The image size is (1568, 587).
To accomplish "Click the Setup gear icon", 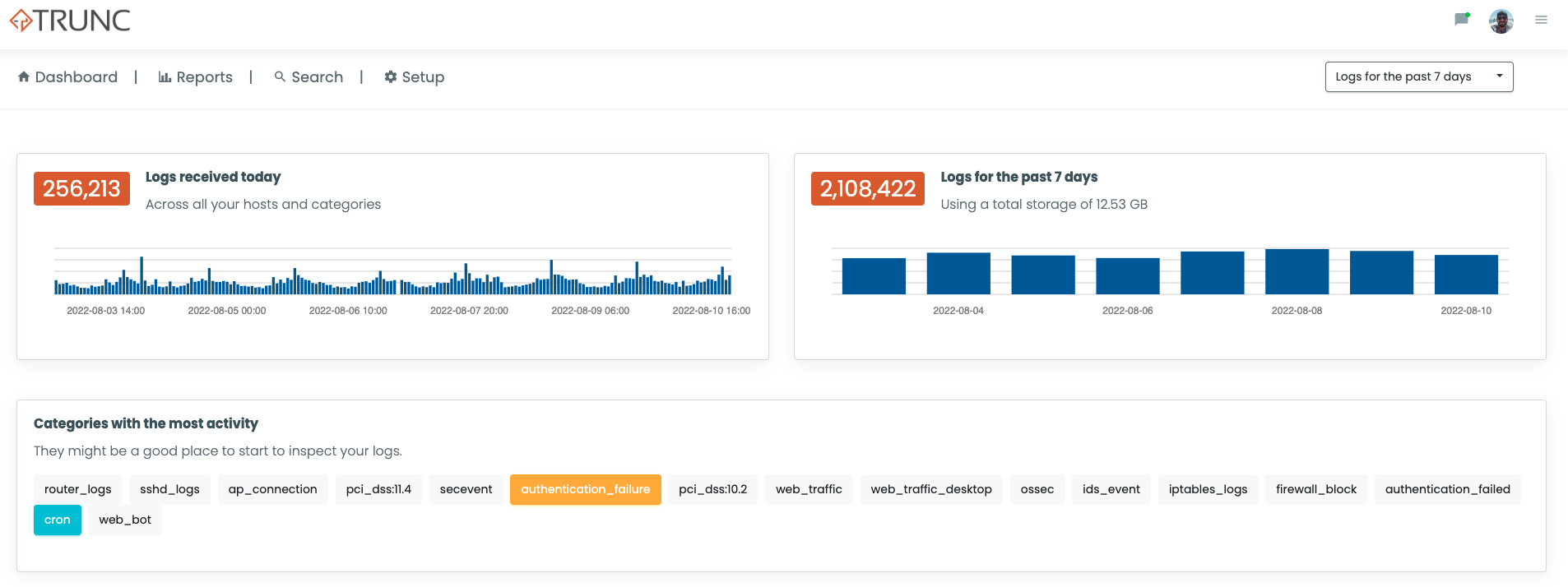I will pyautogui.click(x=391, y=77).
